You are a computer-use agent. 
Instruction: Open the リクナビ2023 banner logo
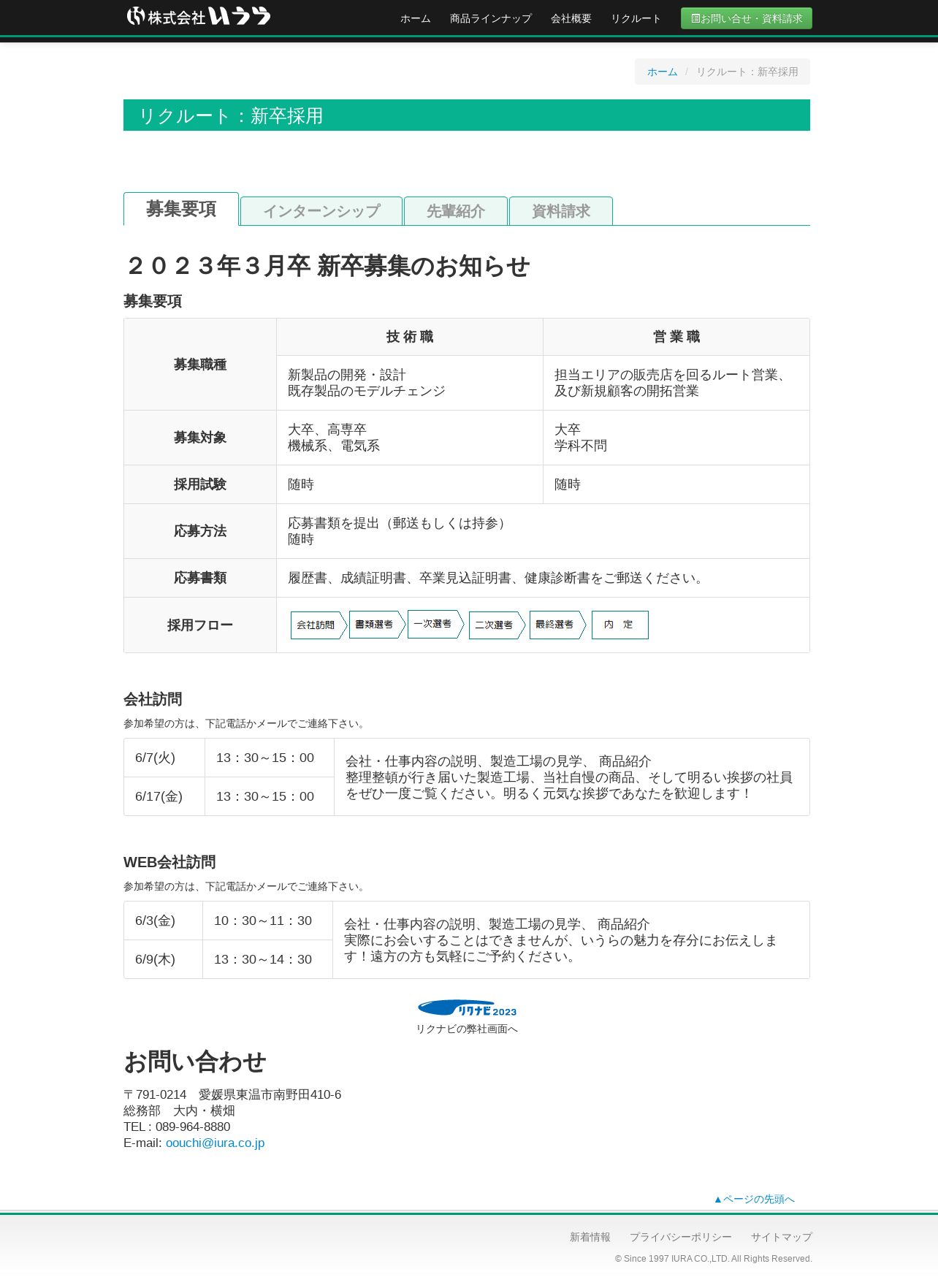[x=467, y=1008]
